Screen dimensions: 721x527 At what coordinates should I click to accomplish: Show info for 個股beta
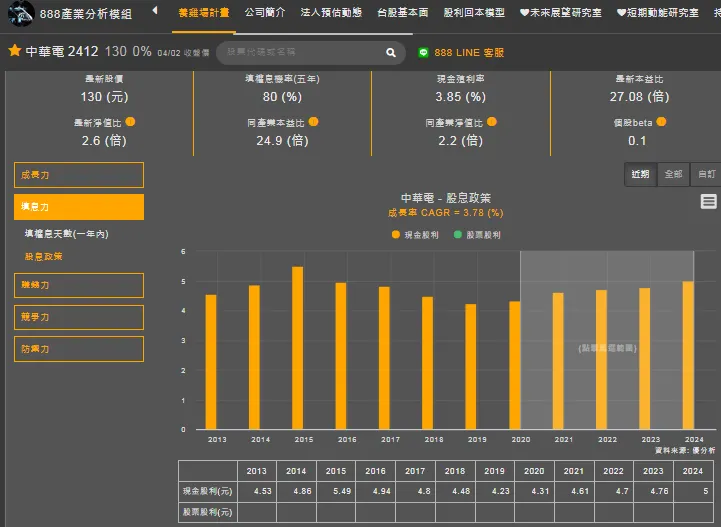(661, 122)
